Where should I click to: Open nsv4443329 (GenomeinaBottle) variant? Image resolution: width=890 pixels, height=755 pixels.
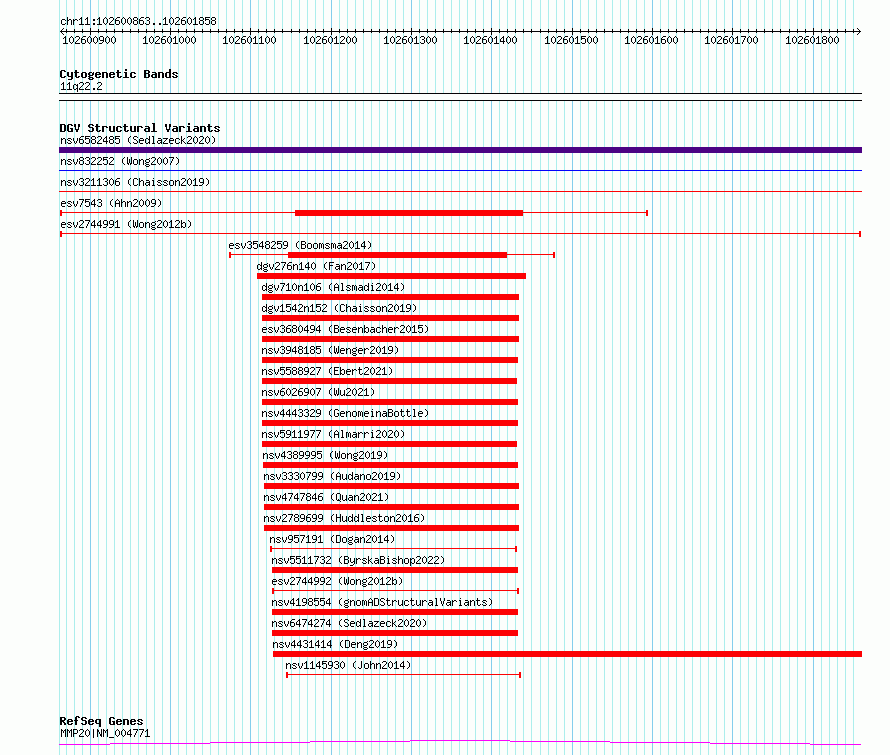345,413
